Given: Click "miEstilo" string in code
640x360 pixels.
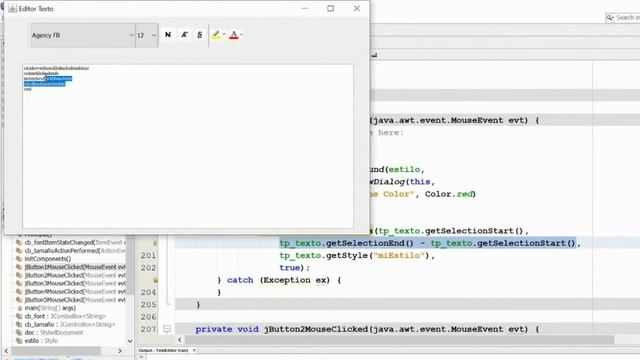Looking at the screenshot, I should [400, 256].
